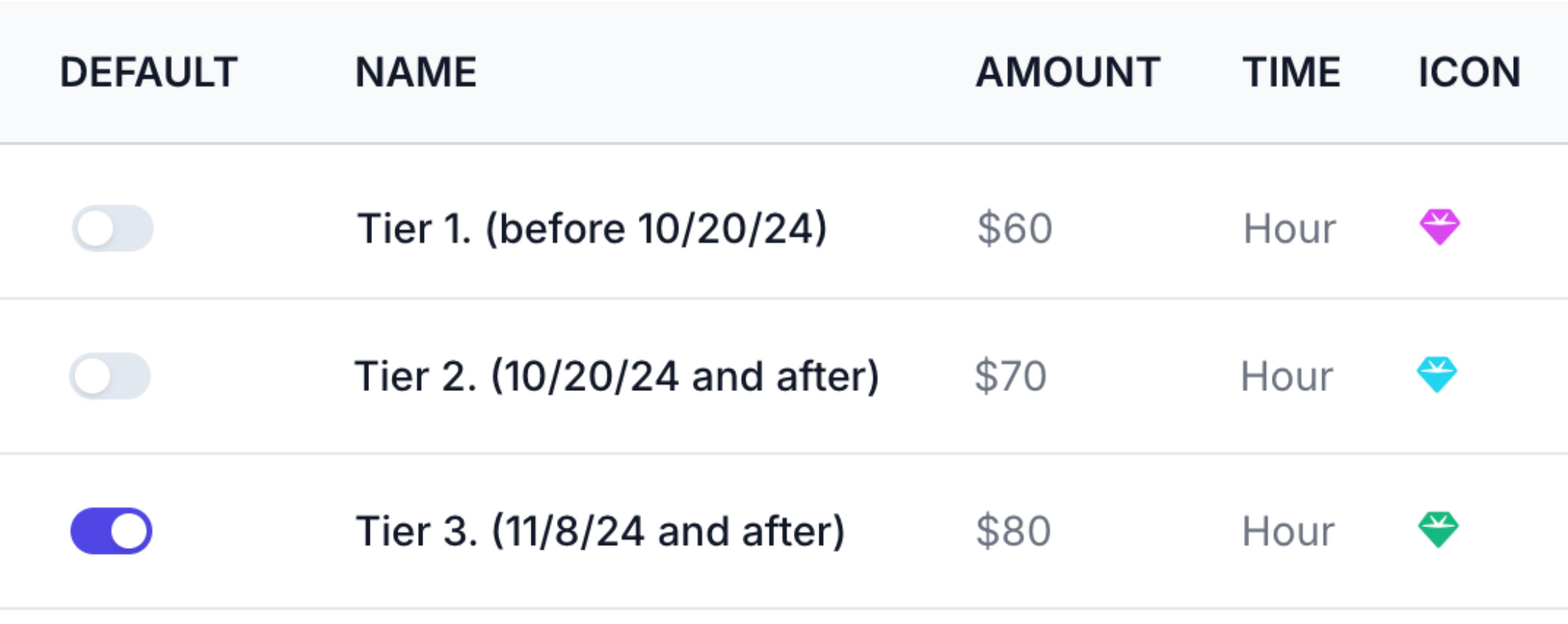Sort by the AMOUNT column header
The image size is (1568, 624).
pyautogui.click(x=1067, y=72)
